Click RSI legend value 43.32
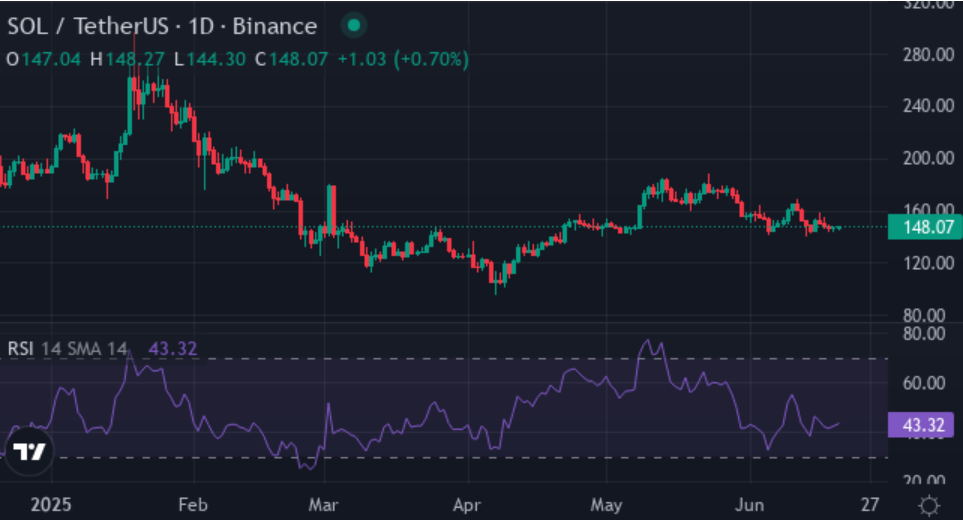The width and height of the screenshot is (963, 520). 173,349
